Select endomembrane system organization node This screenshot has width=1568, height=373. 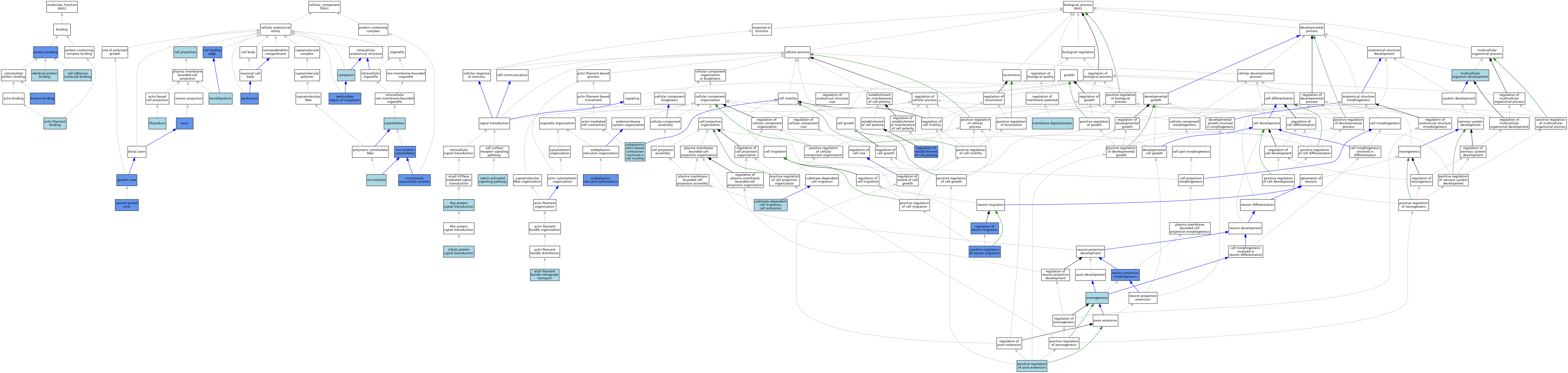[628, 123]
